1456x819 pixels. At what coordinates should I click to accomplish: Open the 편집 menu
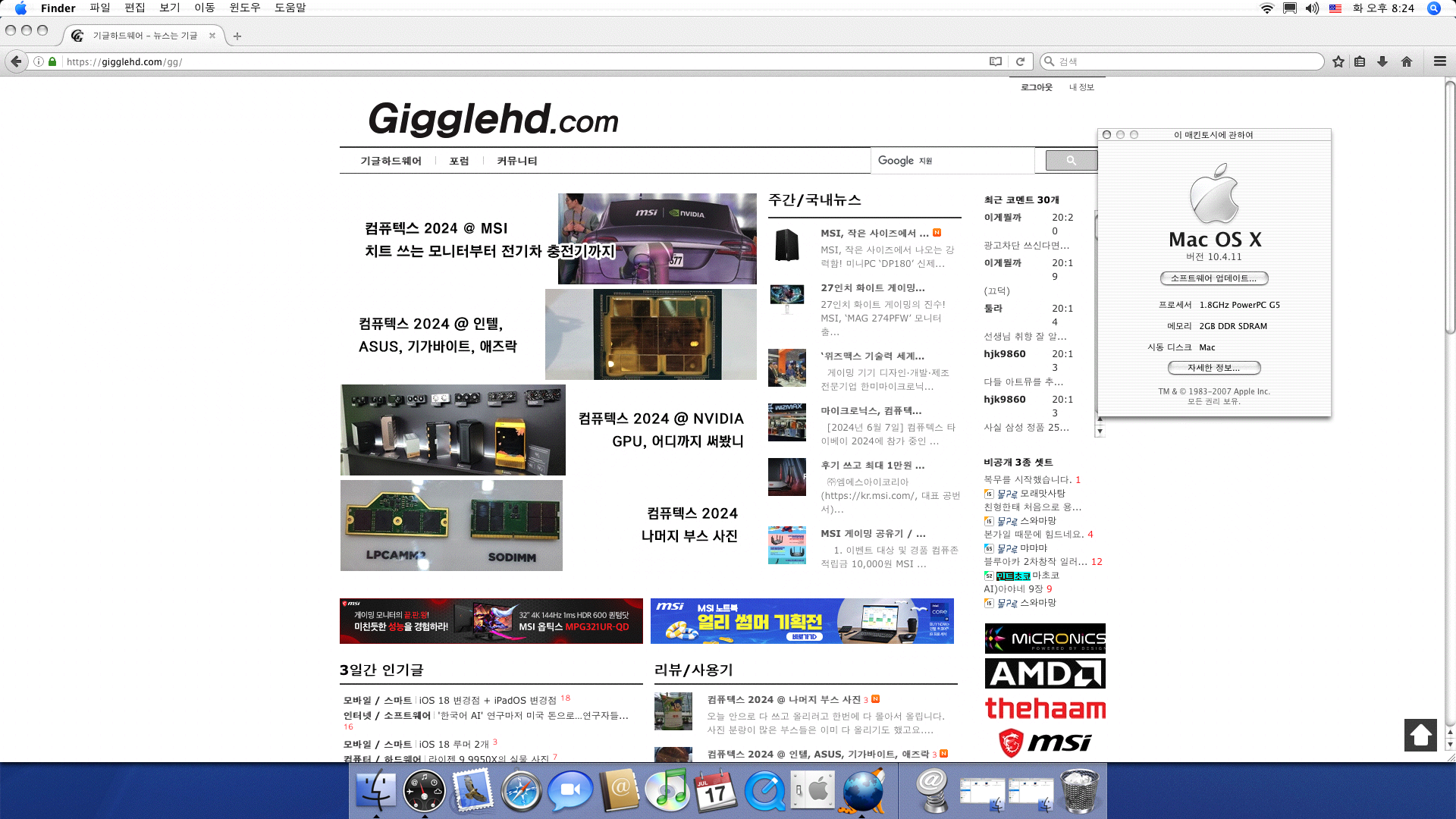pos(135,8)
